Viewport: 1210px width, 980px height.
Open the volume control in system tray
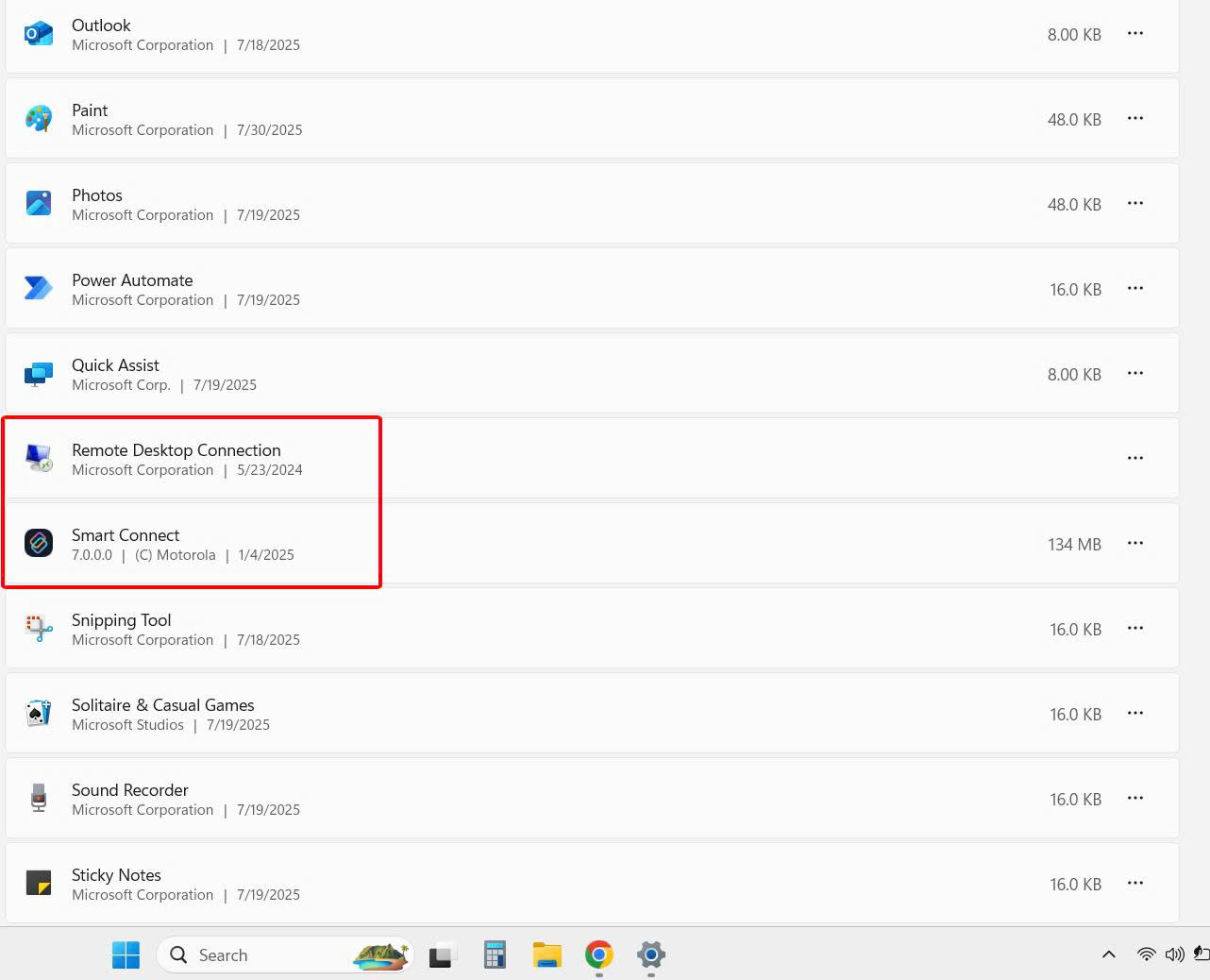(1174, 955)
